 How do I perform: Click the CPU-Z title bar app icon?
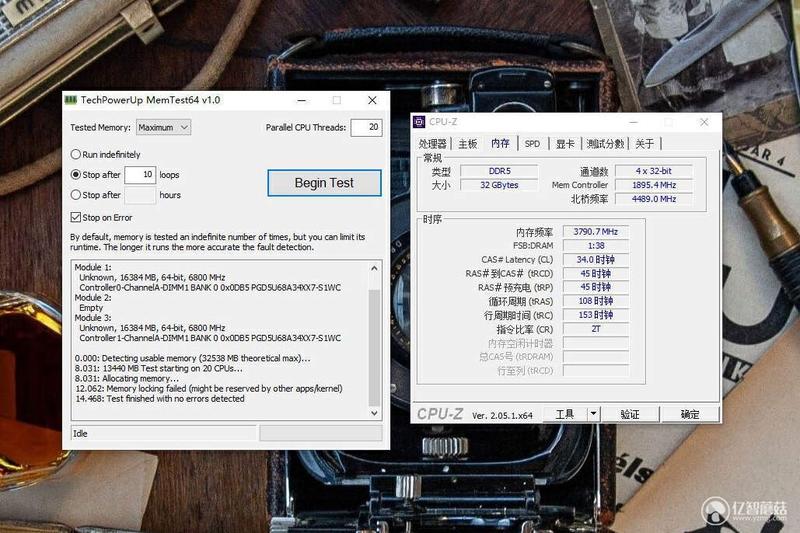(x=419, y=122)
